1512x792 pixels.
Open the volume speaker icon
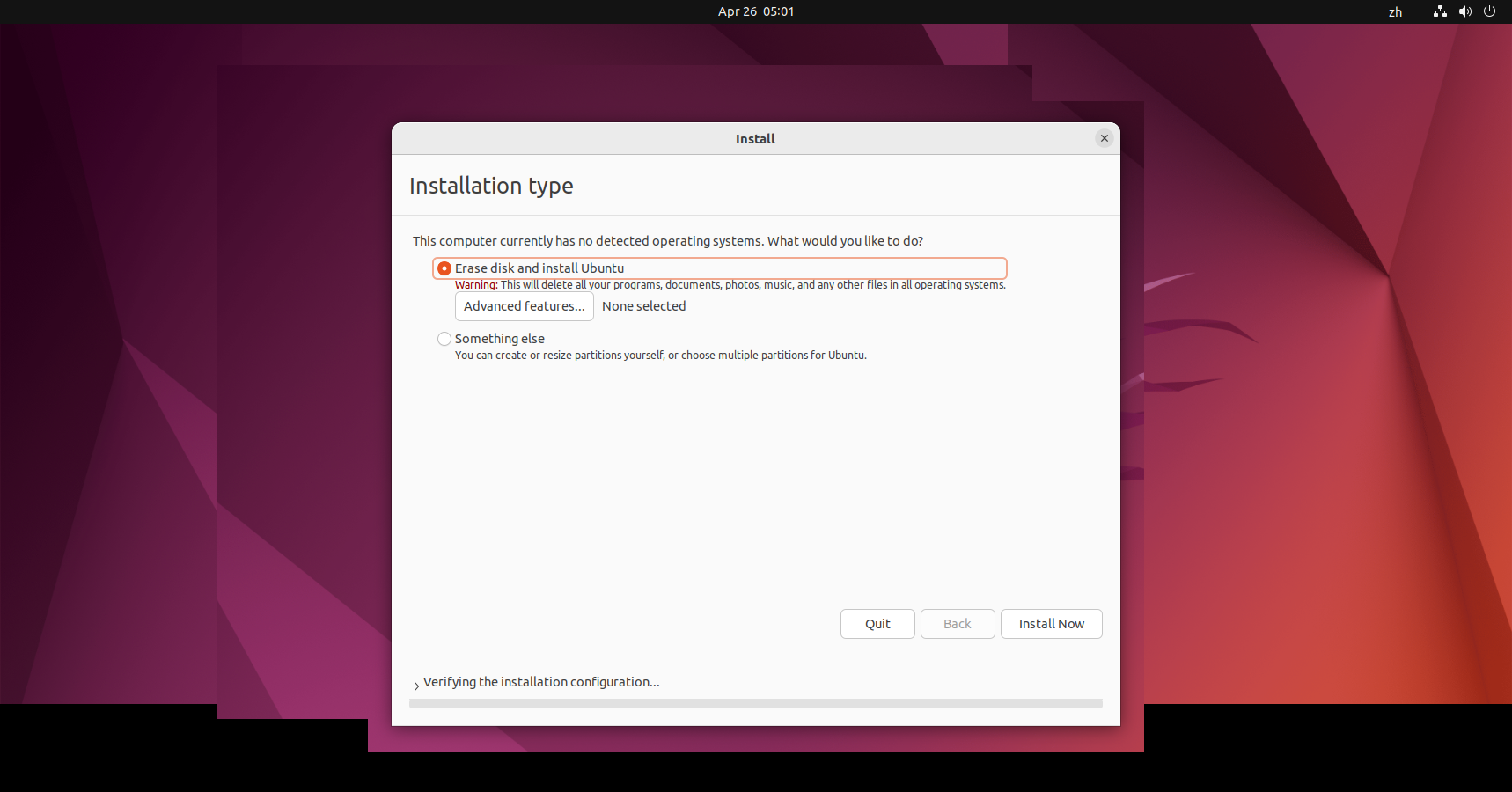(x=1464, y=11)
